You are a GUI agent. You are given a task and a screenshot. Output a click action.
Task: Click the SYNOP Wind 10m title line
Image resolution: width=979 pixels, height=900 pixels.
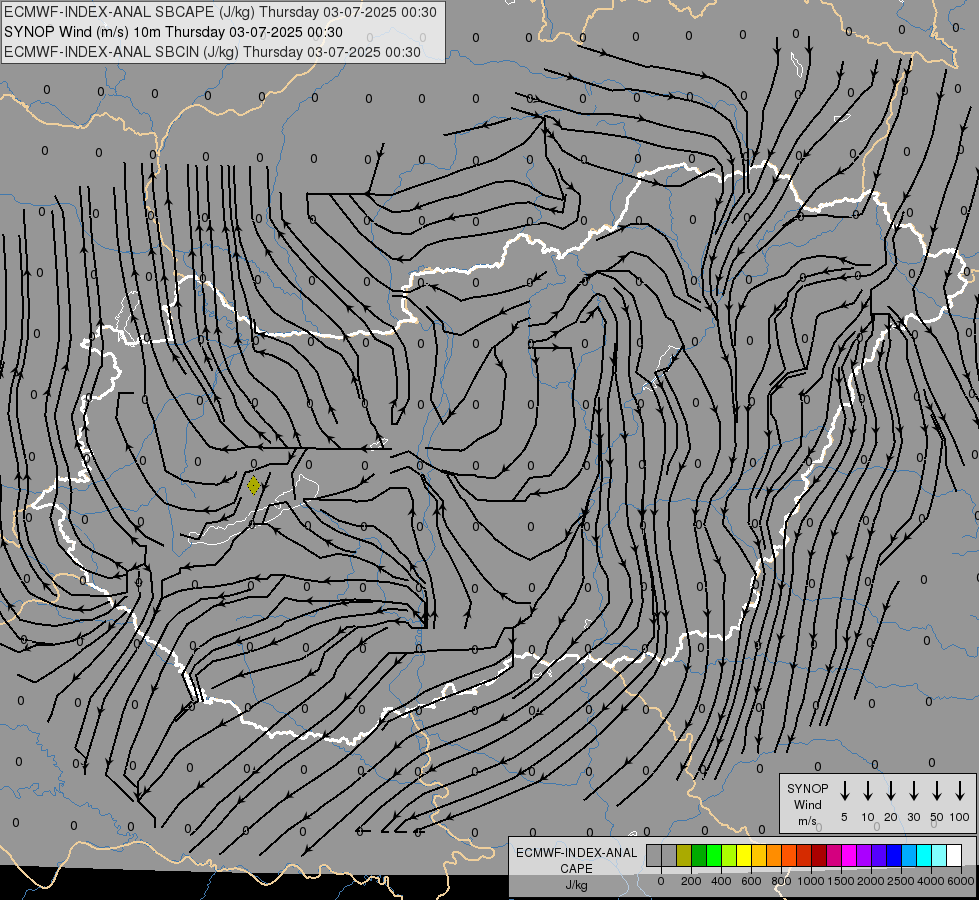click(174, 32)
